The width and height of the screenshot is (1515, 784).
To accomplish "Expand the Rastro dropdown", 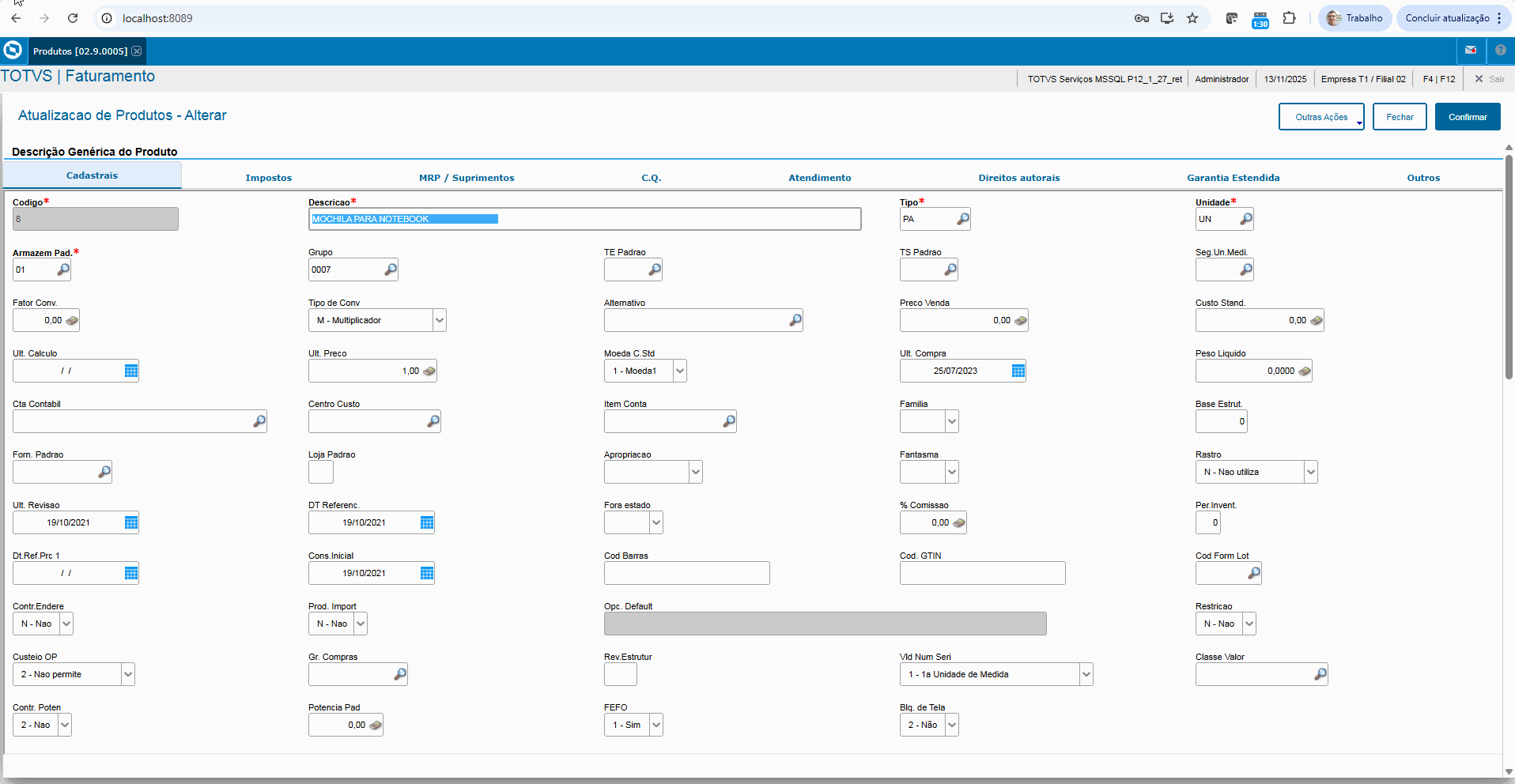I will [x=1311, y=472].
